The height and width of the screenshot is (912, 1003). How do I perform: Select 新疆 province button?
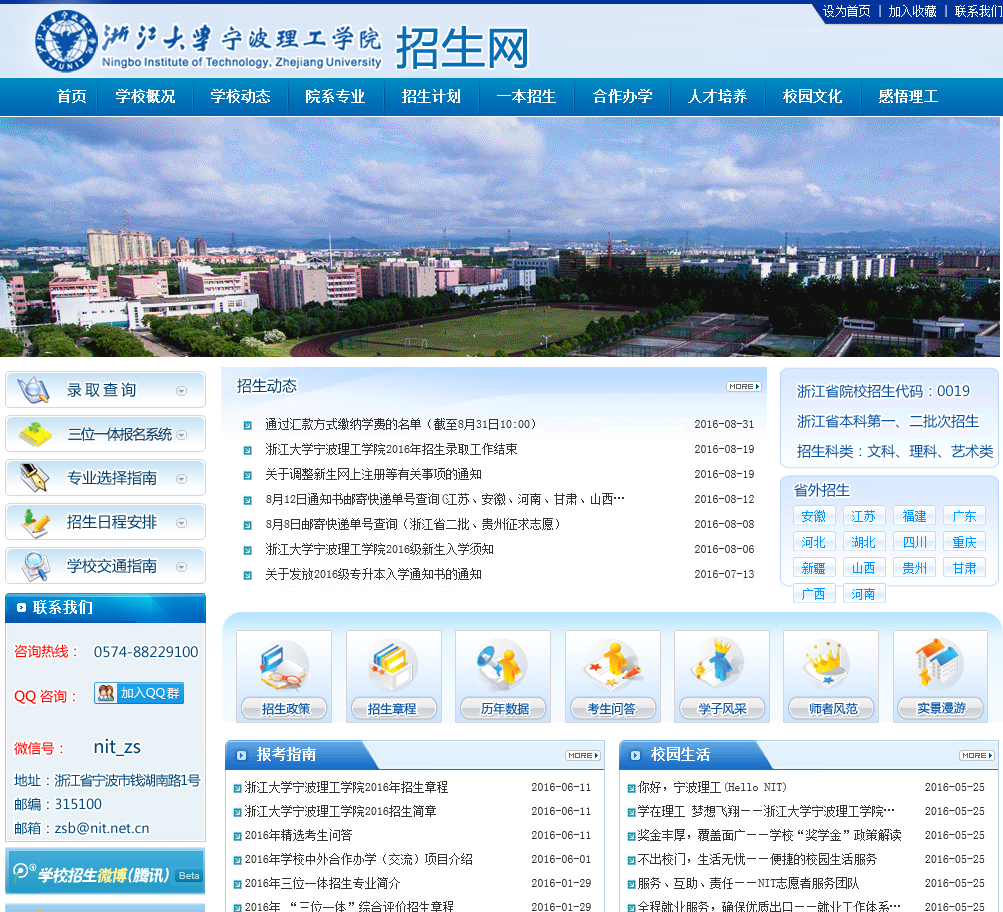814,568
